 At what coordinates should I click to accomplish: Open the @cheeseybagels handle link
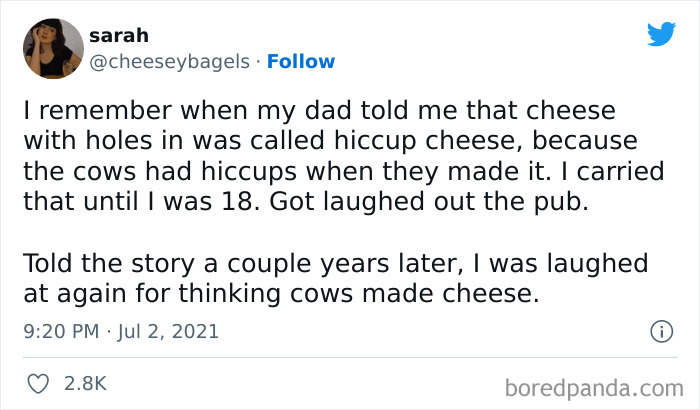point(170,62)
